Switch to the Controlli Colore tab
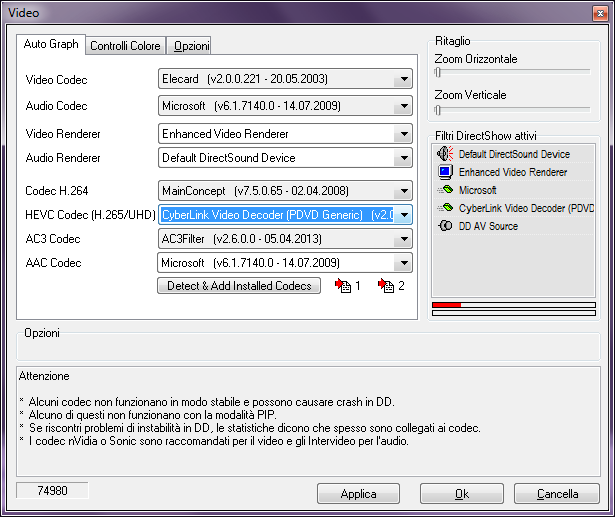This screenshot has height=517, width=615. (126, 46)
